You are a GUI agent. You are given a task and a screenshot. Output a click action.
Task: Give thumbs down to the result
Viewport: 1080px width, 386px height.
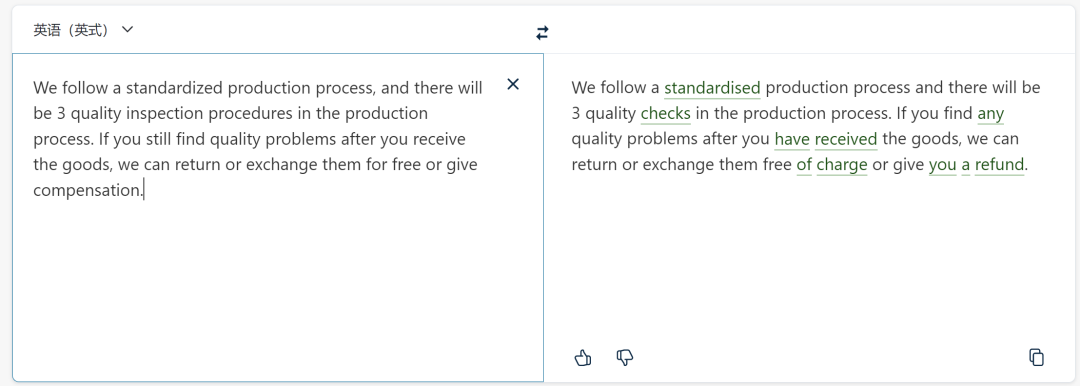click(625, 357)
